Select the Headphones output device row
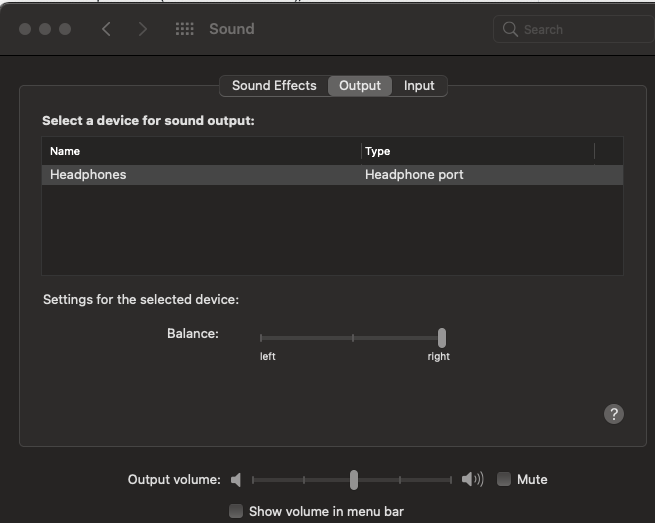Screen dimensions: 655x523 click(x=333, y=175)
